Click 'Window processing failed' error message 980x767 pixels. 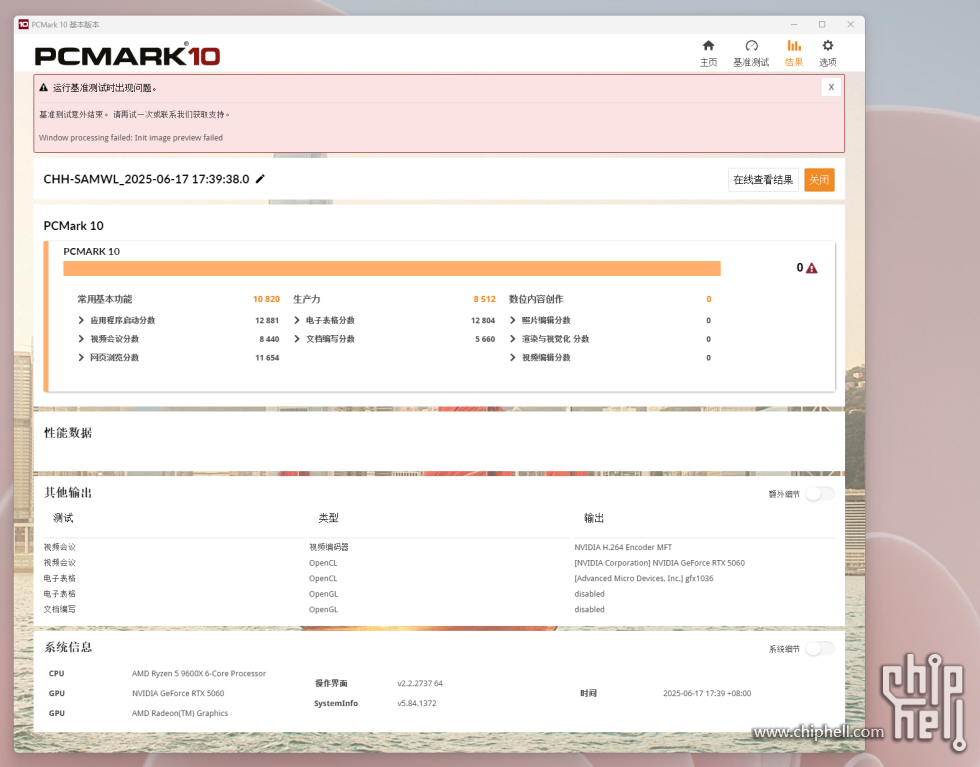click(x=131, y=138)
